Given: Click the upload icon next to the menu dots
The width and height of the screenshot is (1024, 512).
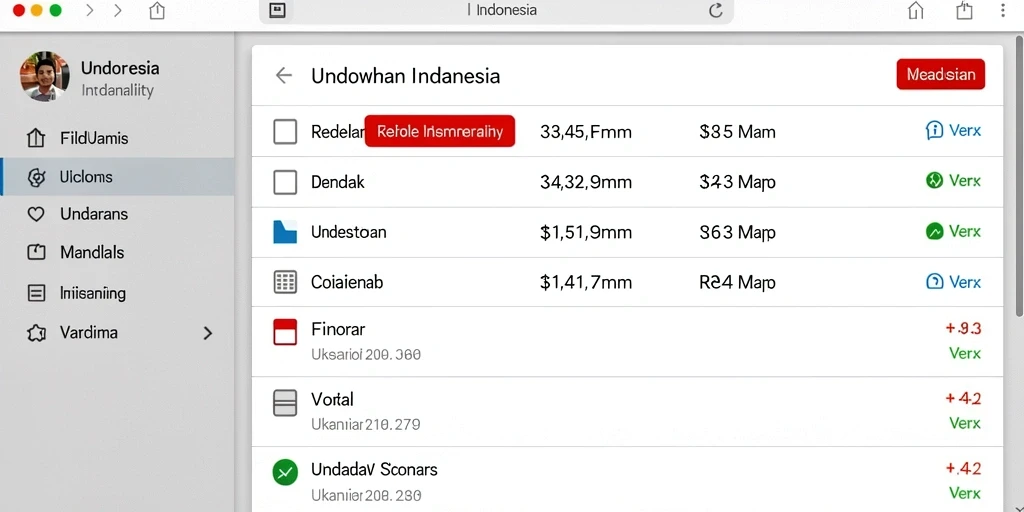Looking at the screenshot, I should 965,10.
